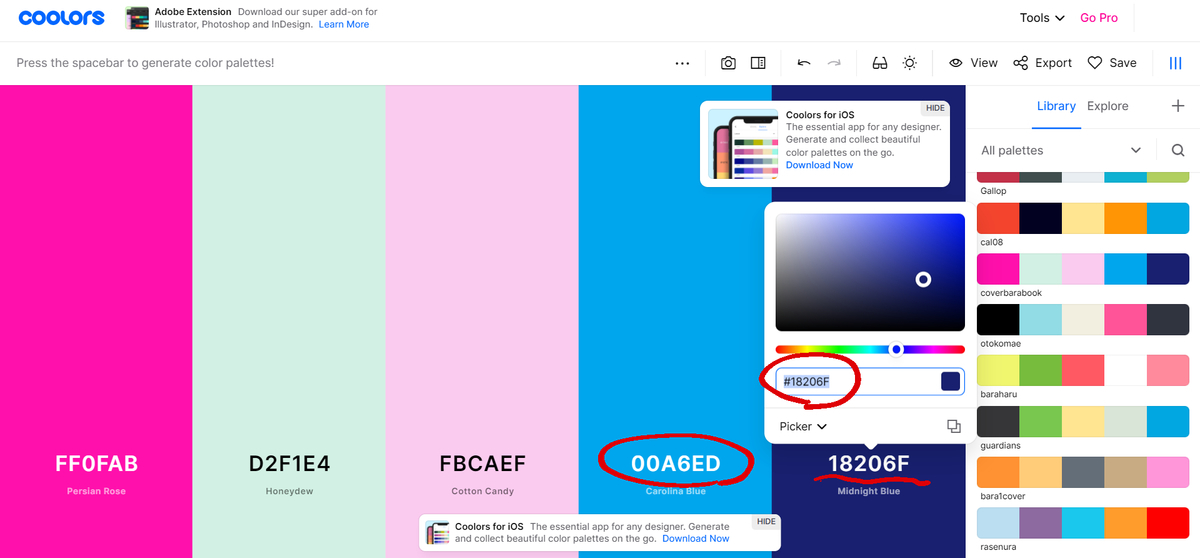Screen dimensions: 1200x558
Task: Click the 00A6ED hex code
Action: [x=675, y=464]
